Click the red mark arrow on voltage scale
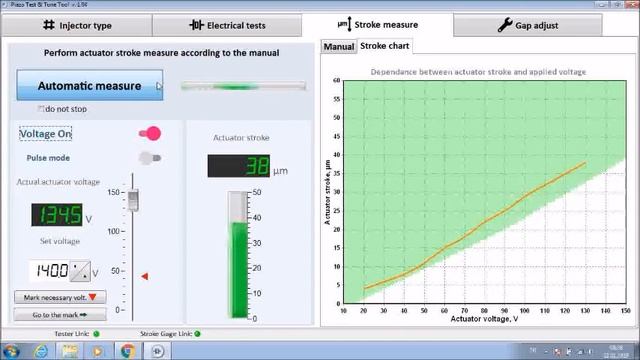Screen dimensions: 640x360 point(144,276)
